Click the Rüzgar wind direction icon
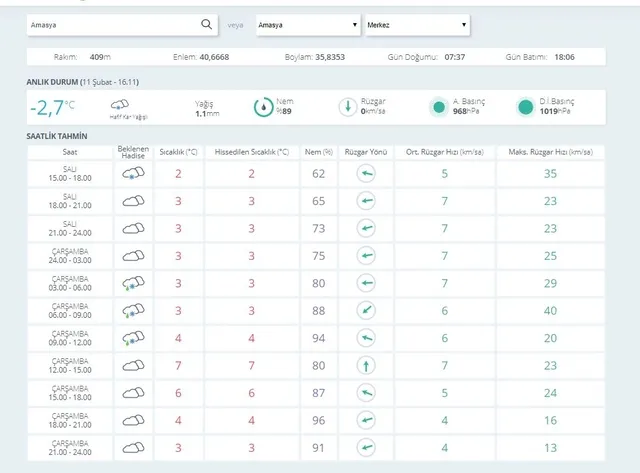Viewport: 640px width, 473px height. click(346, 107)
